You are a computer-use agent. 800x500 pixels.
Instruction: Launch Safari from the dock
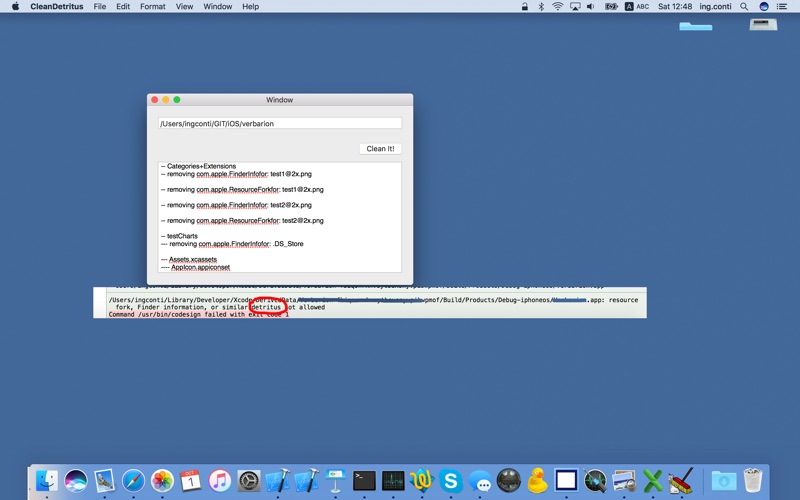click(133, 481)
